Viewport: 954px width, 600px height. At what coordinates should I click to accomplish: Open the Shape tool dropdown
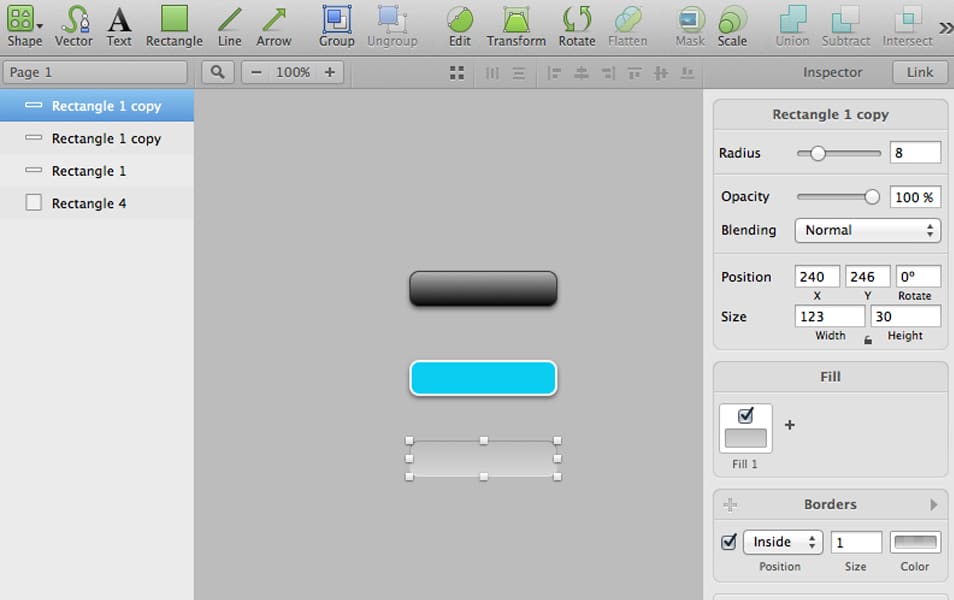[x=25, y=24]
